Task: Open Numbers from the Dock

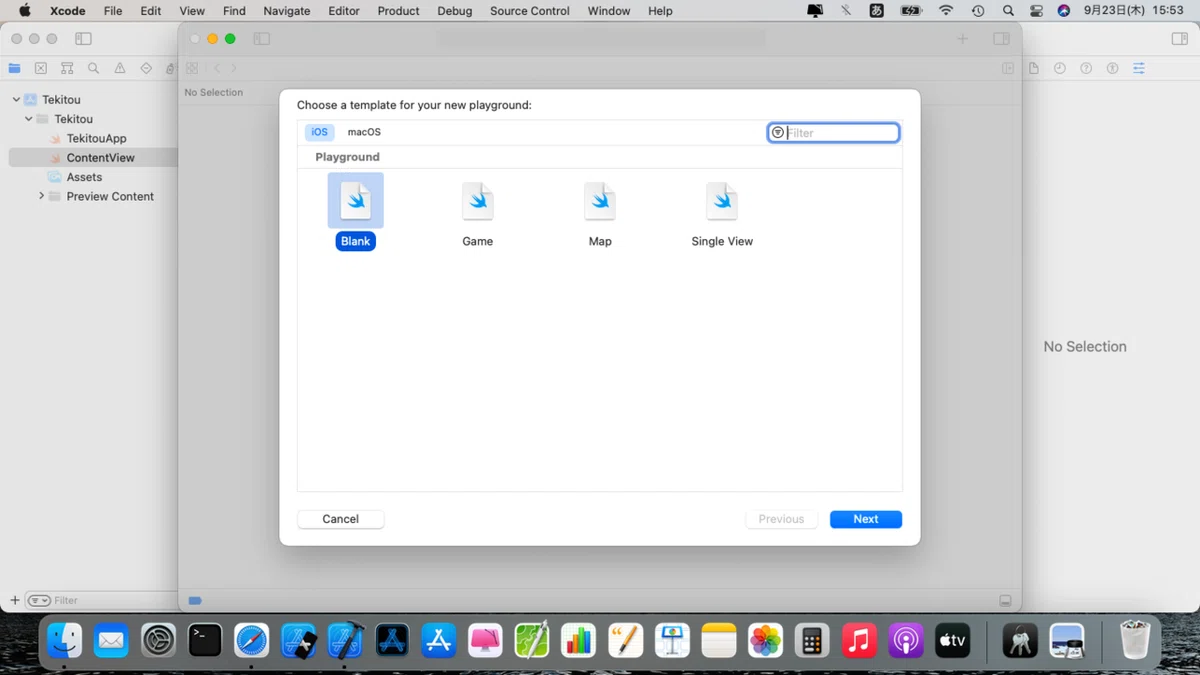Action: click(x=579, y=640)
